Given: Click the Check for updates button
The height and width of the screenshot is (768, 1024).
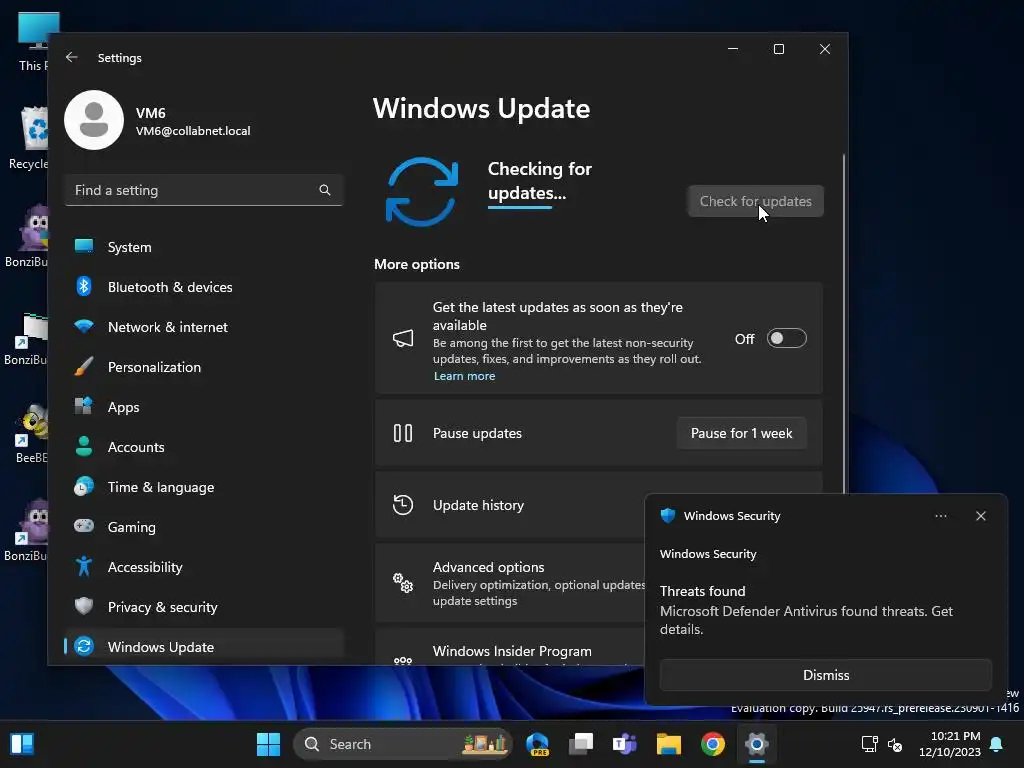Looking at the screenshot, I should point(756,201).
